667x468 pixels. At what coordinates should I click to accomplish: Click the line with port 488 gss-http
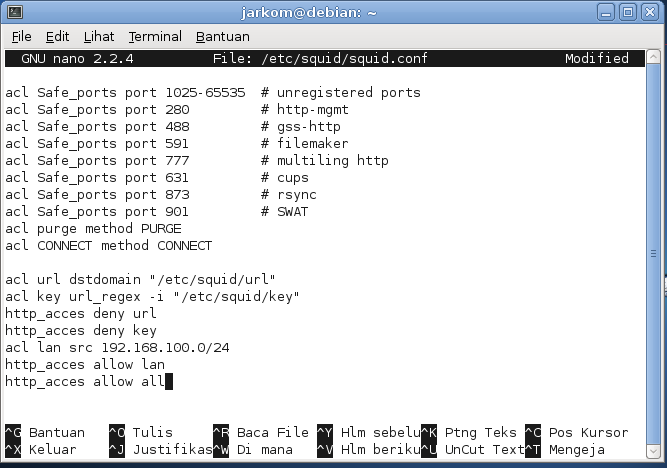tap(173, 127)
